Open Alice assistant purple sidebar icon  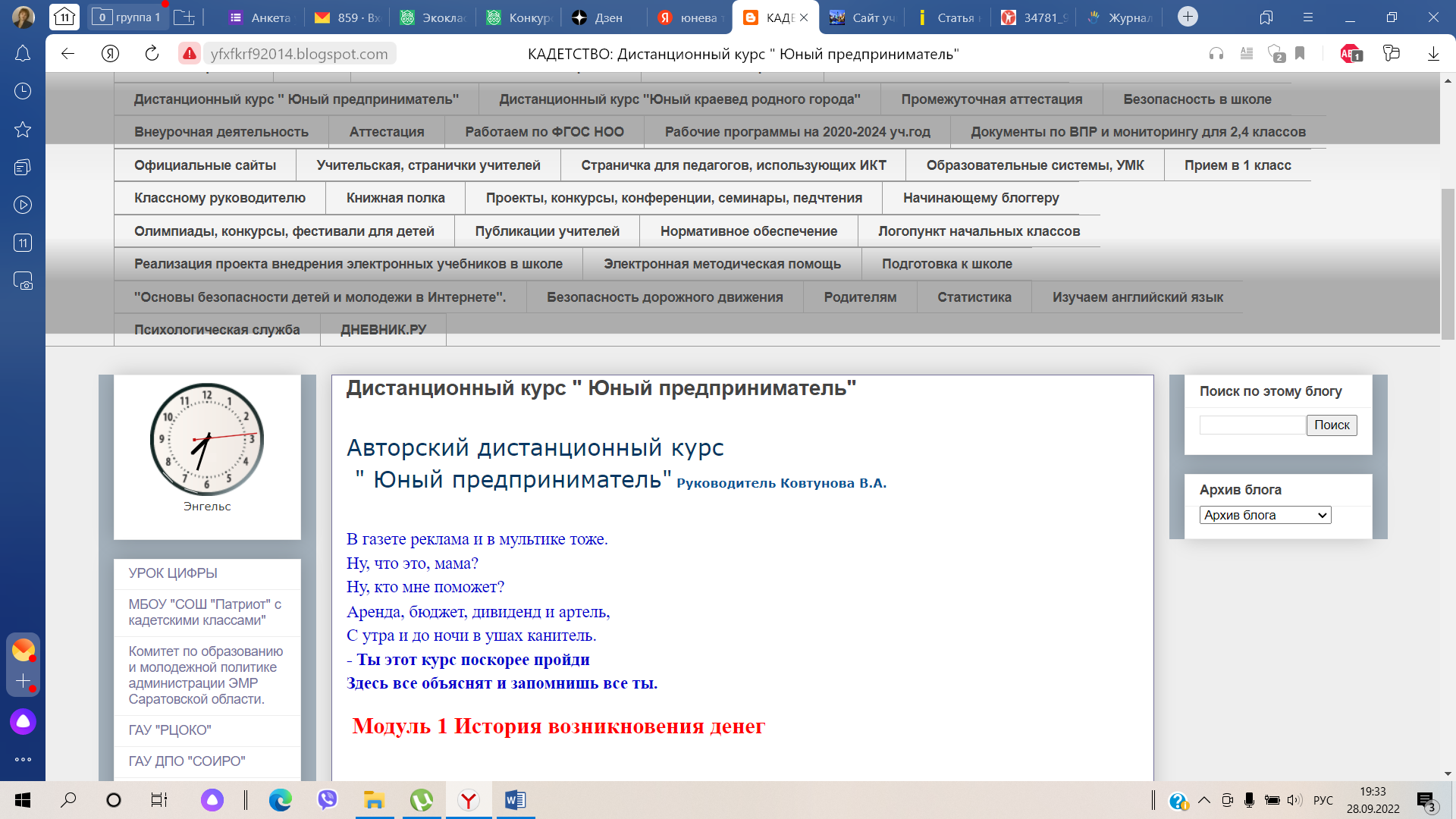click(x=23, y=721)
